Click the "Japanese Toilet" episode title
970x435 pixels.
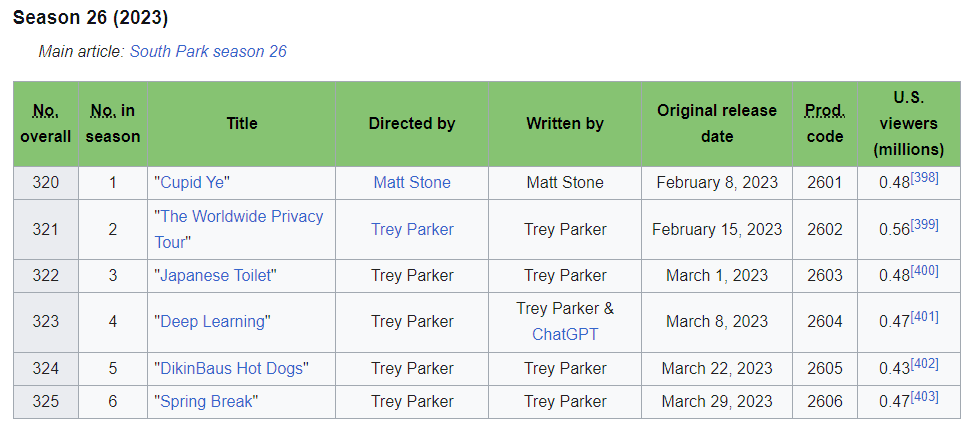pyautogui.click(x=216, y=275)
